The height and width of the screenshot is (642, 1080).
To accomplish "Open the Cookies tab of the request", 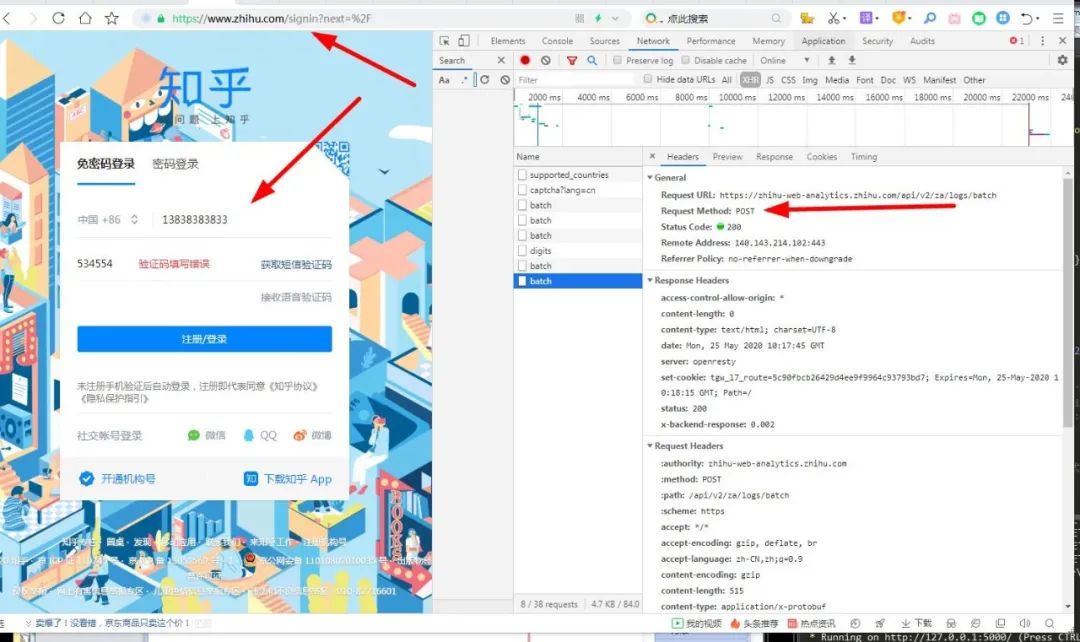I will 822,157.
